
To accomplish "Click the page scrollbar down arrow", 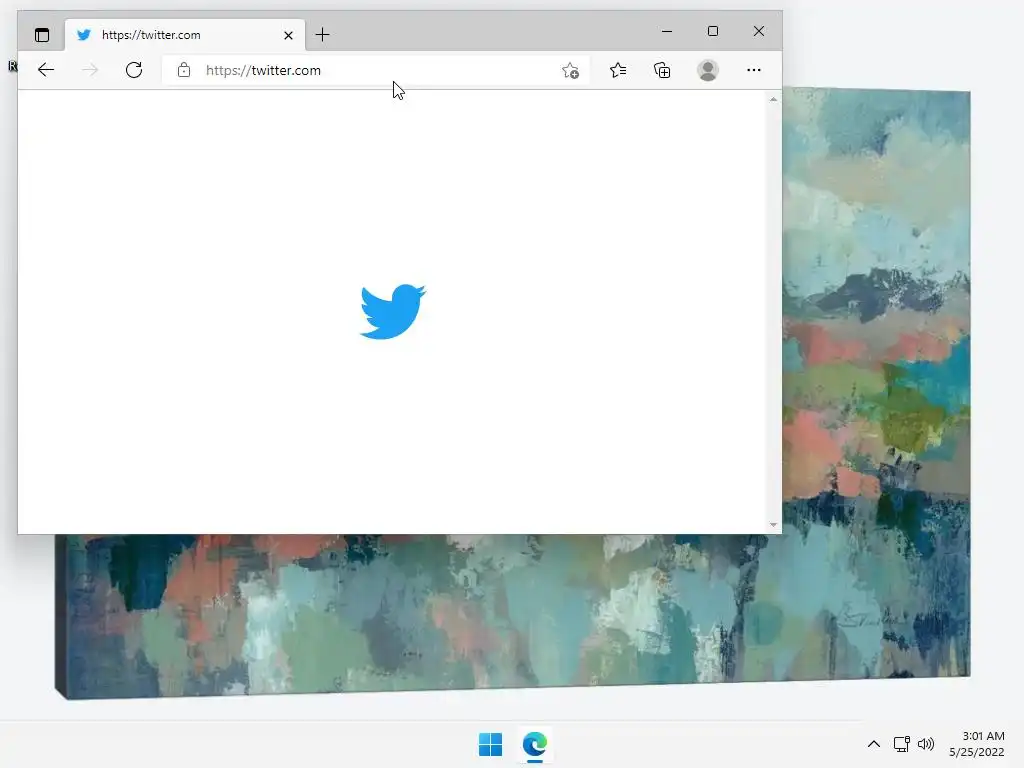I will [x=773, y=524].
